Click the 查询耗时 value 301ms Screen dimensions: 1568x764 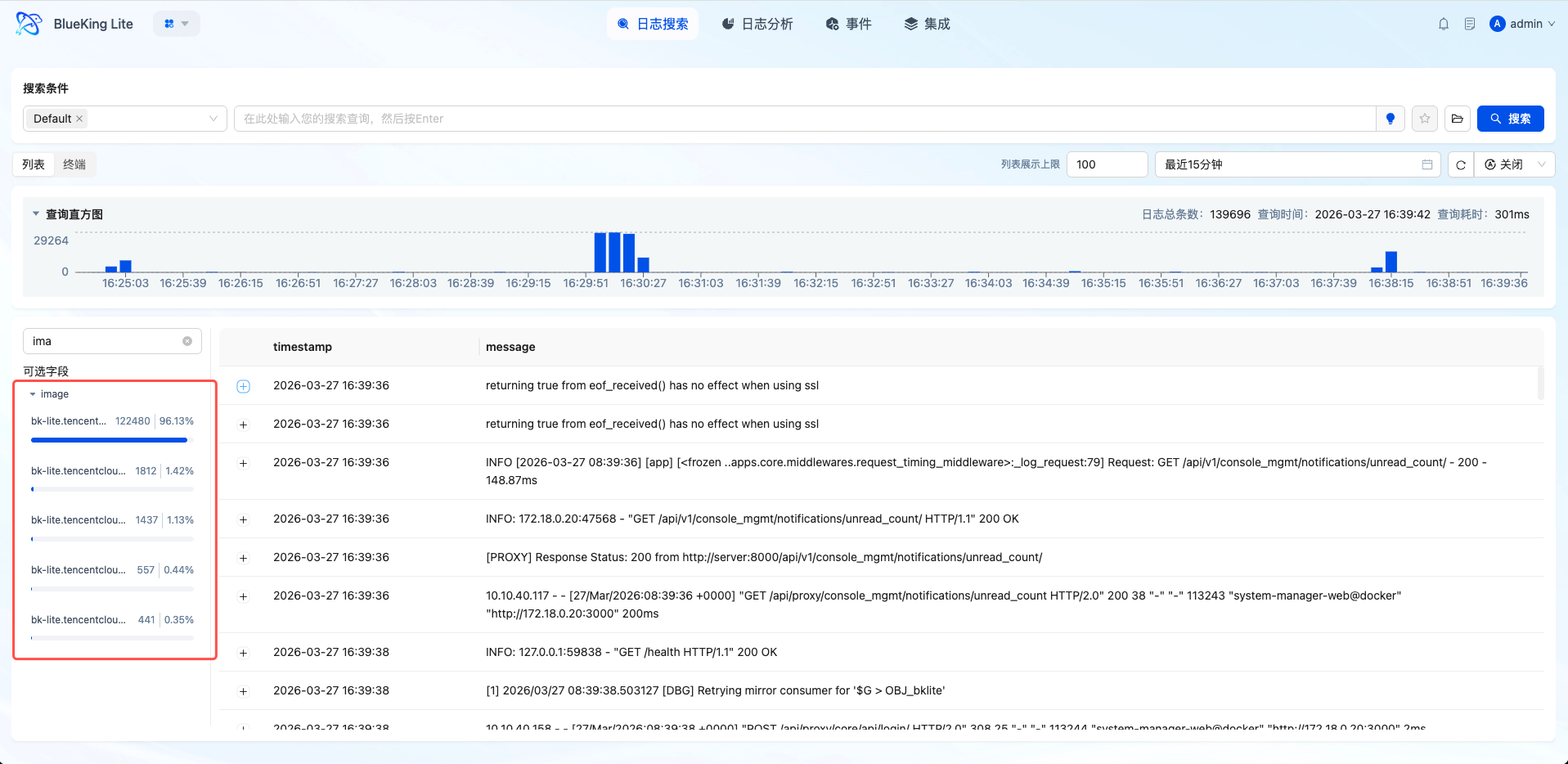pyautogui.click(x=1512, y=214)
